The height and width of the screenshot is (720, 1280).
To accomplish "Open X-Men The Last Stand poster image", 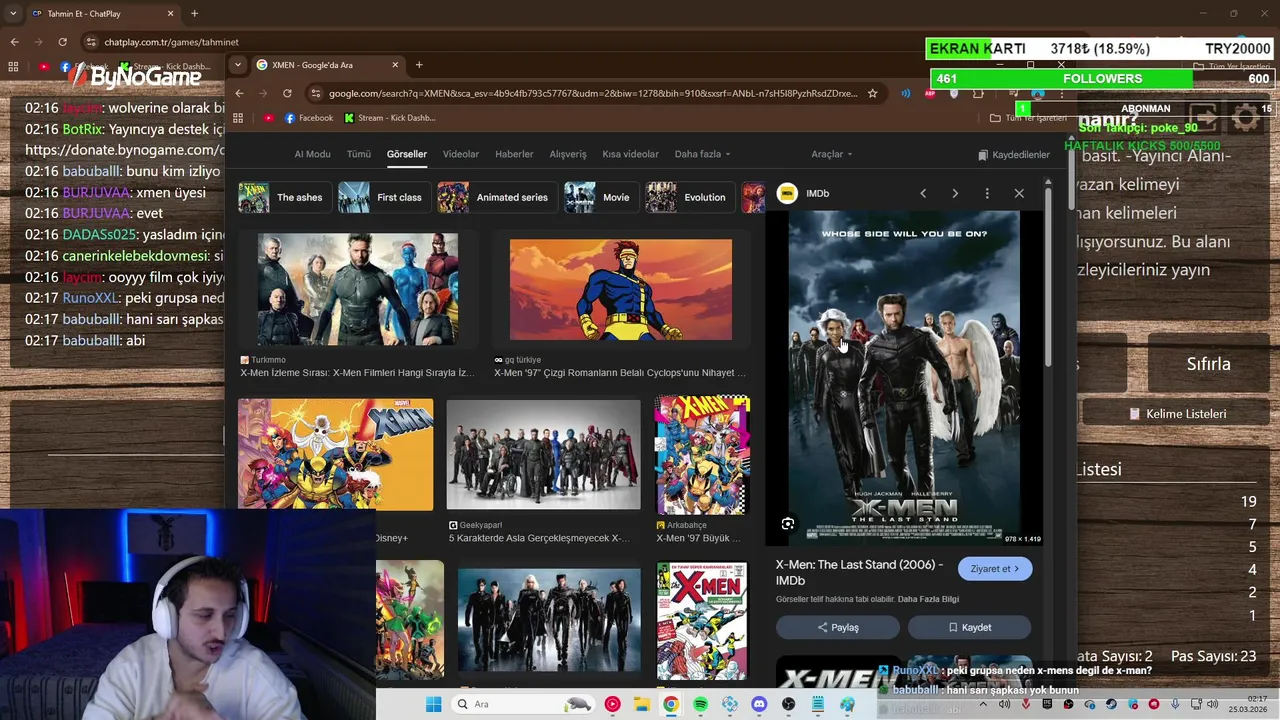I will point(904,377).
